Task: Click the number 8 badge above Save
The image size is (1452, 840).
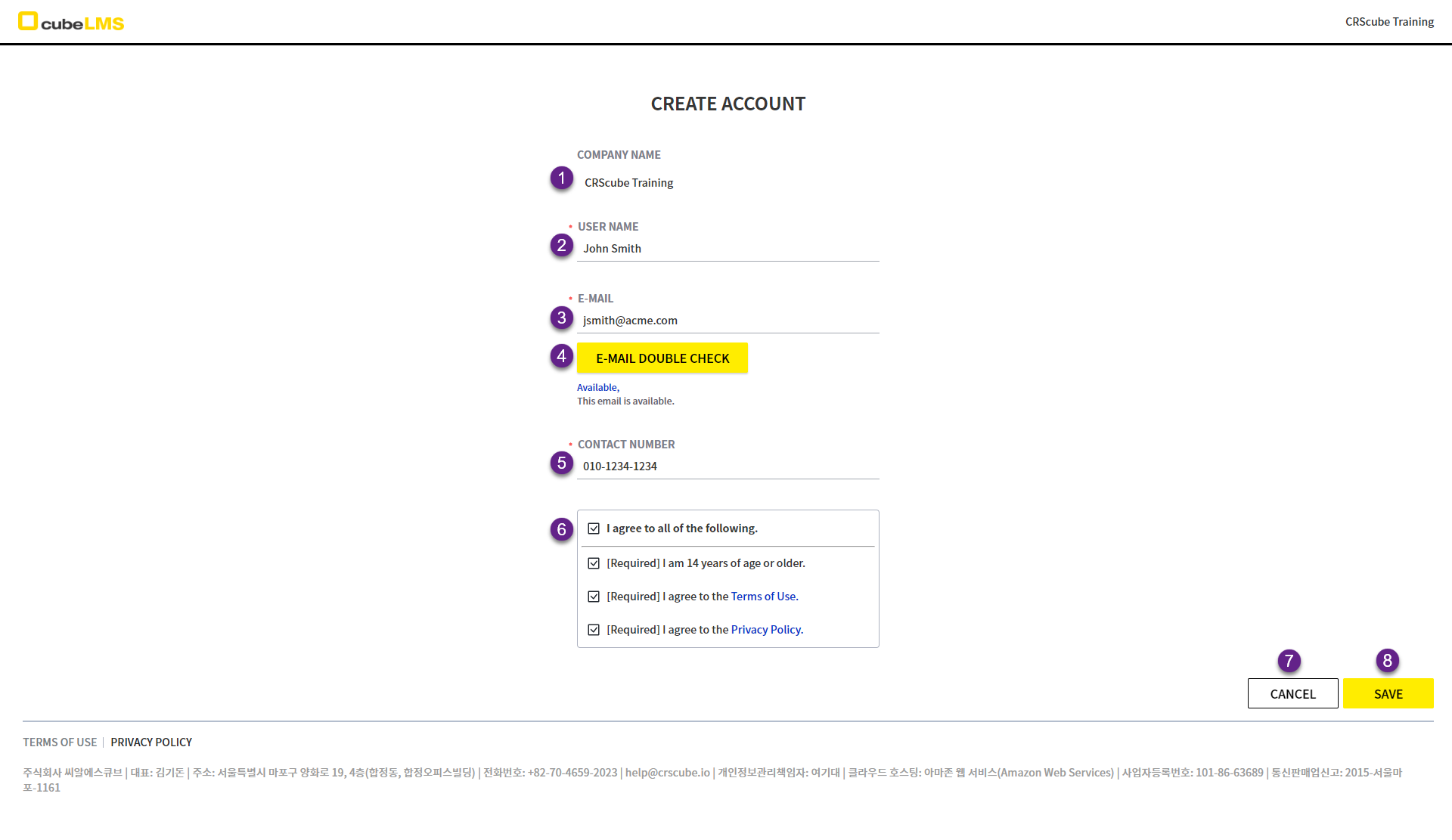Action: pyautogui.click(x=1387, y=661)
